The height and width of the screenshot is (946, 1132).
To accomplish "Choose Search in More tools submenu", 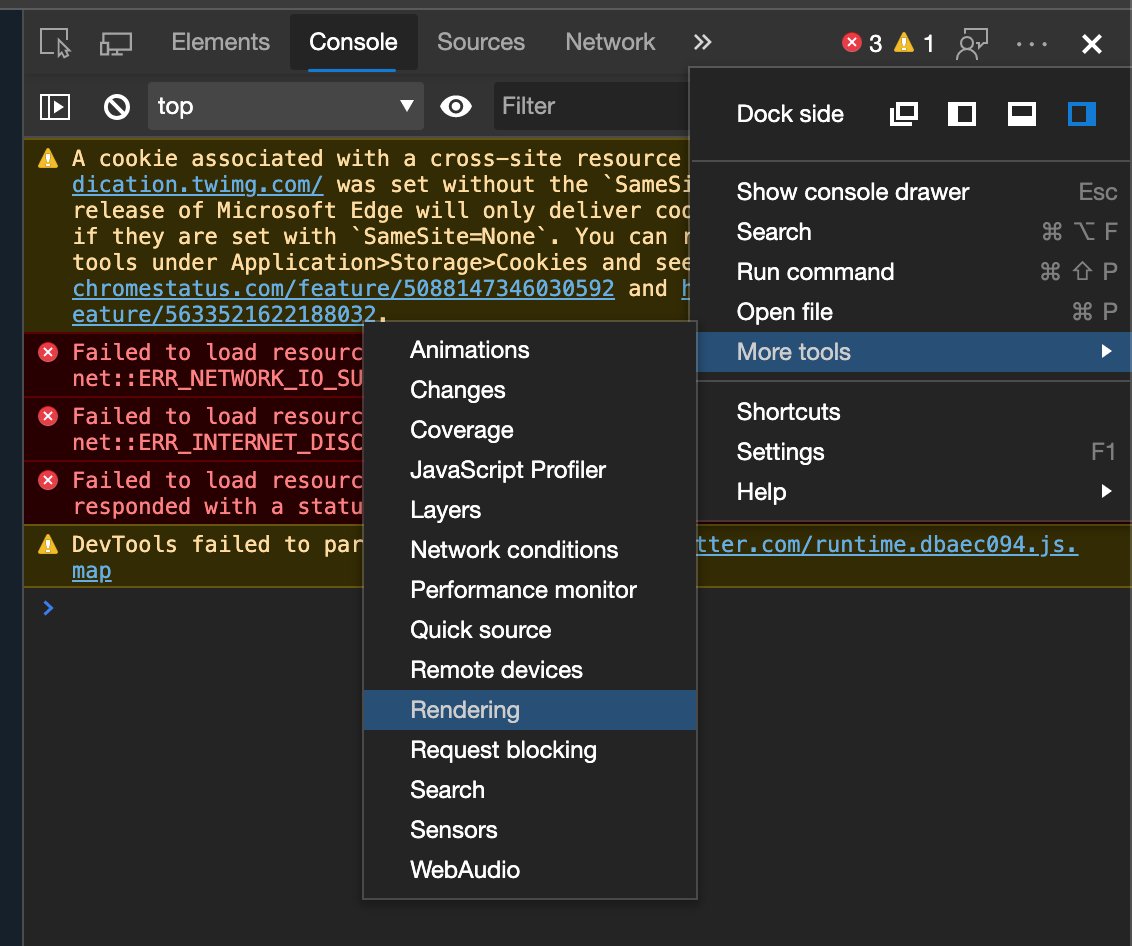I will tap(530, 790).
